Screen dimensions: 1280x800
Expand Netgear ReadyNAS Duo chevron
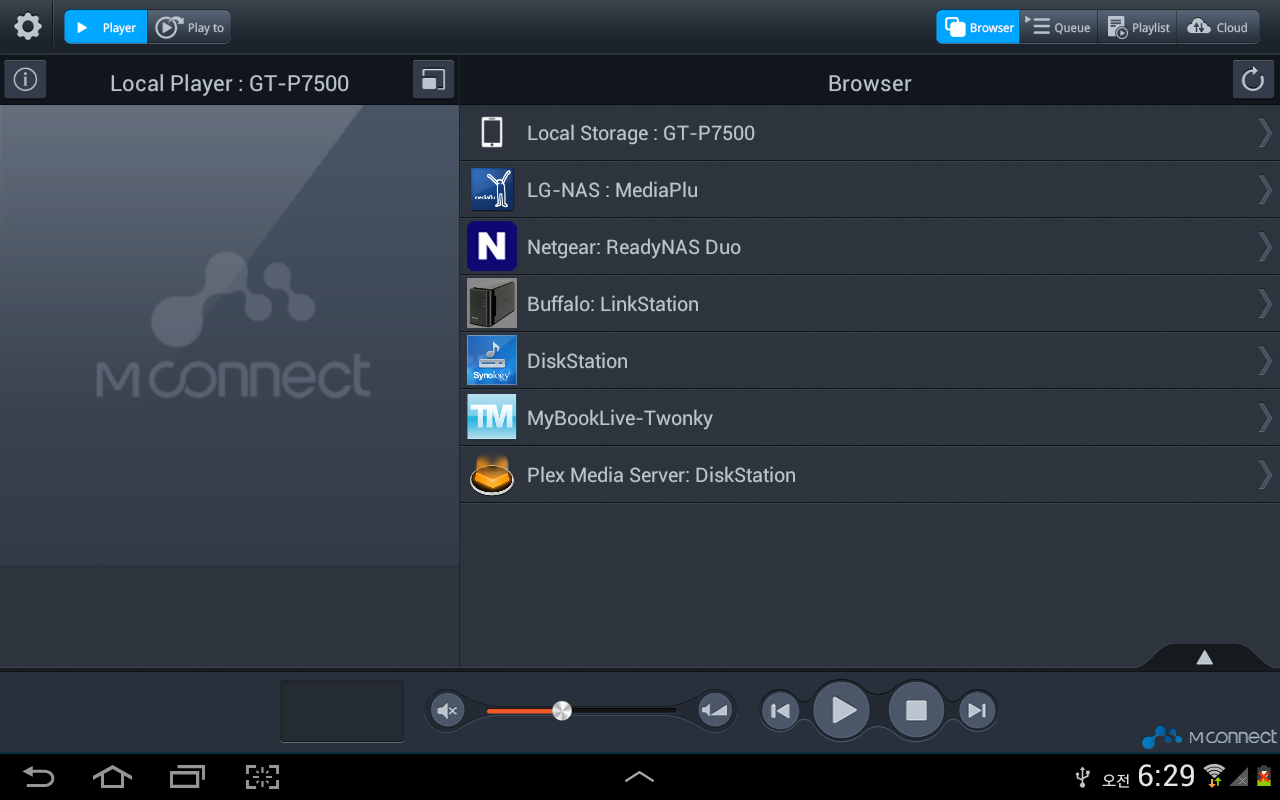tap(1265, 247)
